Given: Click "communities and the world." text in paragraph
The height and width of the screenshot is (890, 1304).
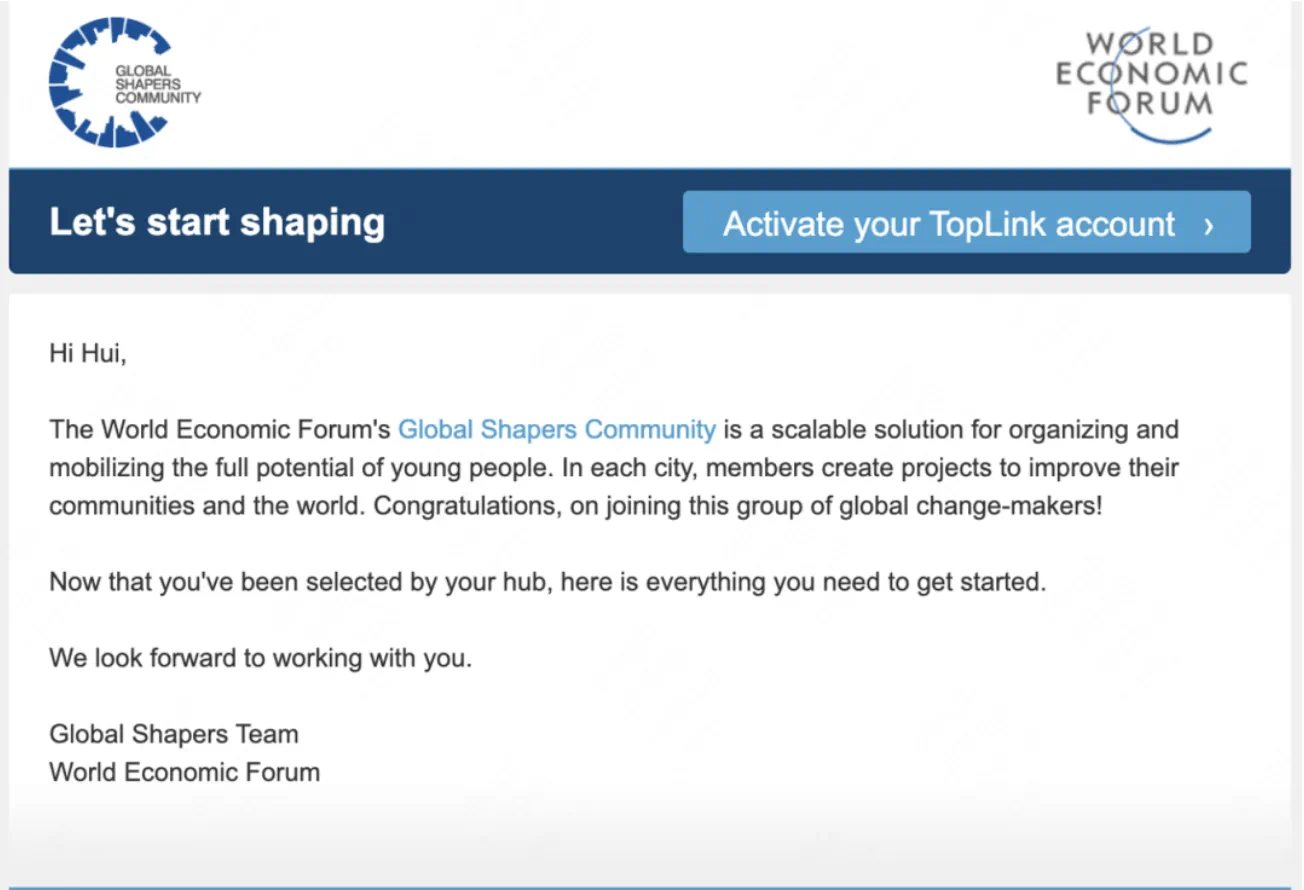Looking at the screenshot, I should [x=207, y=506].
